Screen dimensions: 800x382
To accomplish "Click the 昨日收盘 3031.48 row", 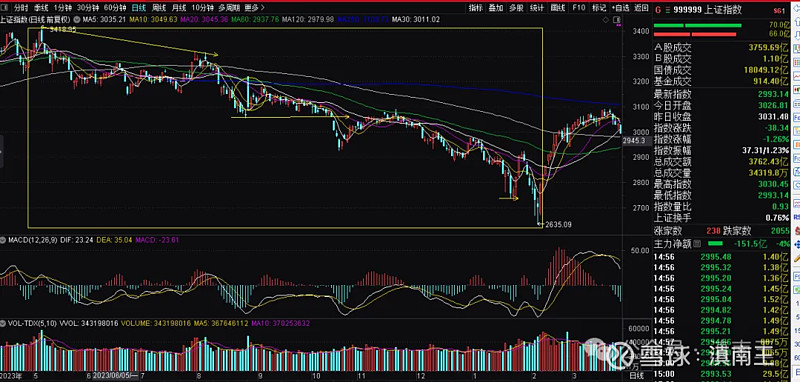I will (721, 116).
